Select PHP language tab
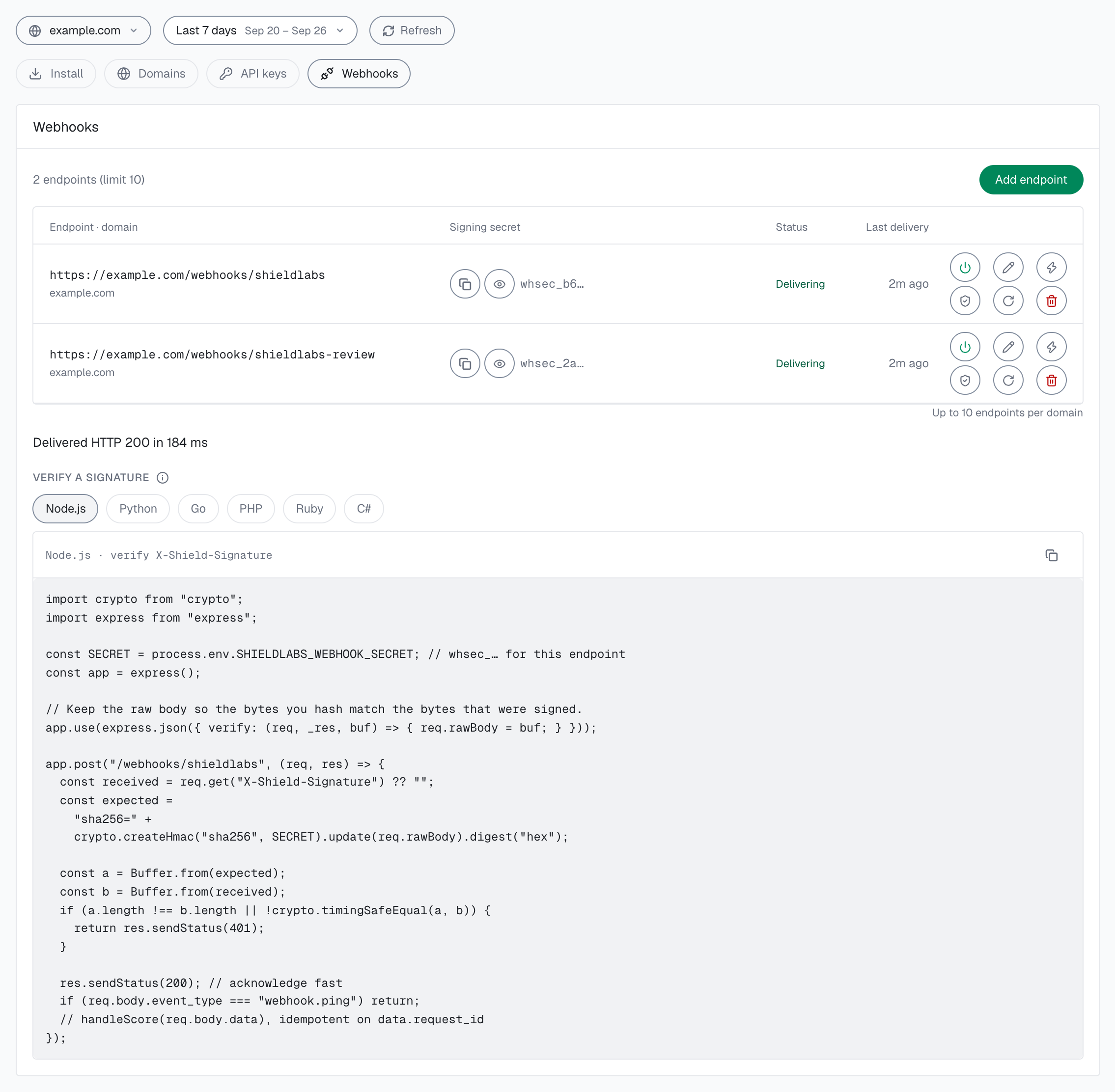Image resolution: width=1115 pixels, height=1092 pixels. 251,509
